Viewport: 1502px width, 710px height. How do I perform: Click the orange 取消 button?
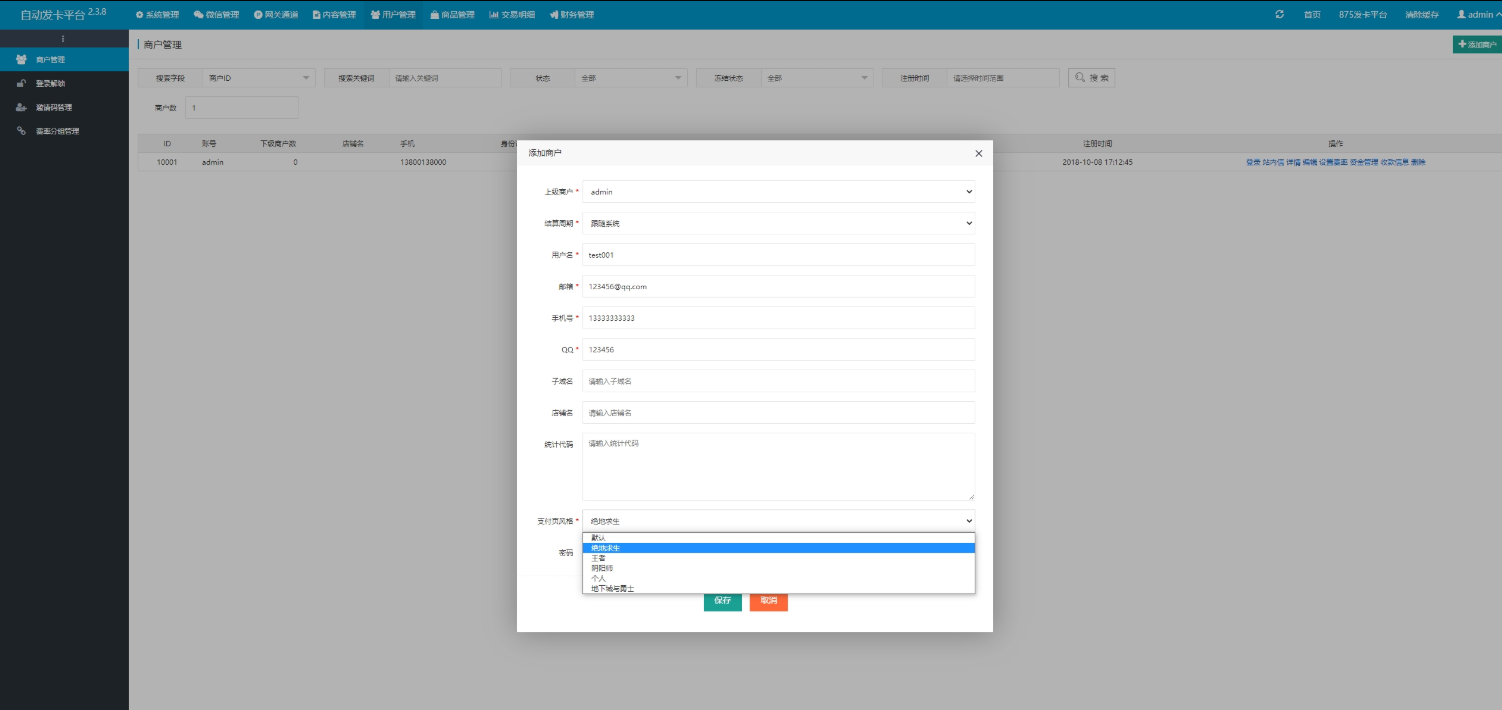[768, 601]
